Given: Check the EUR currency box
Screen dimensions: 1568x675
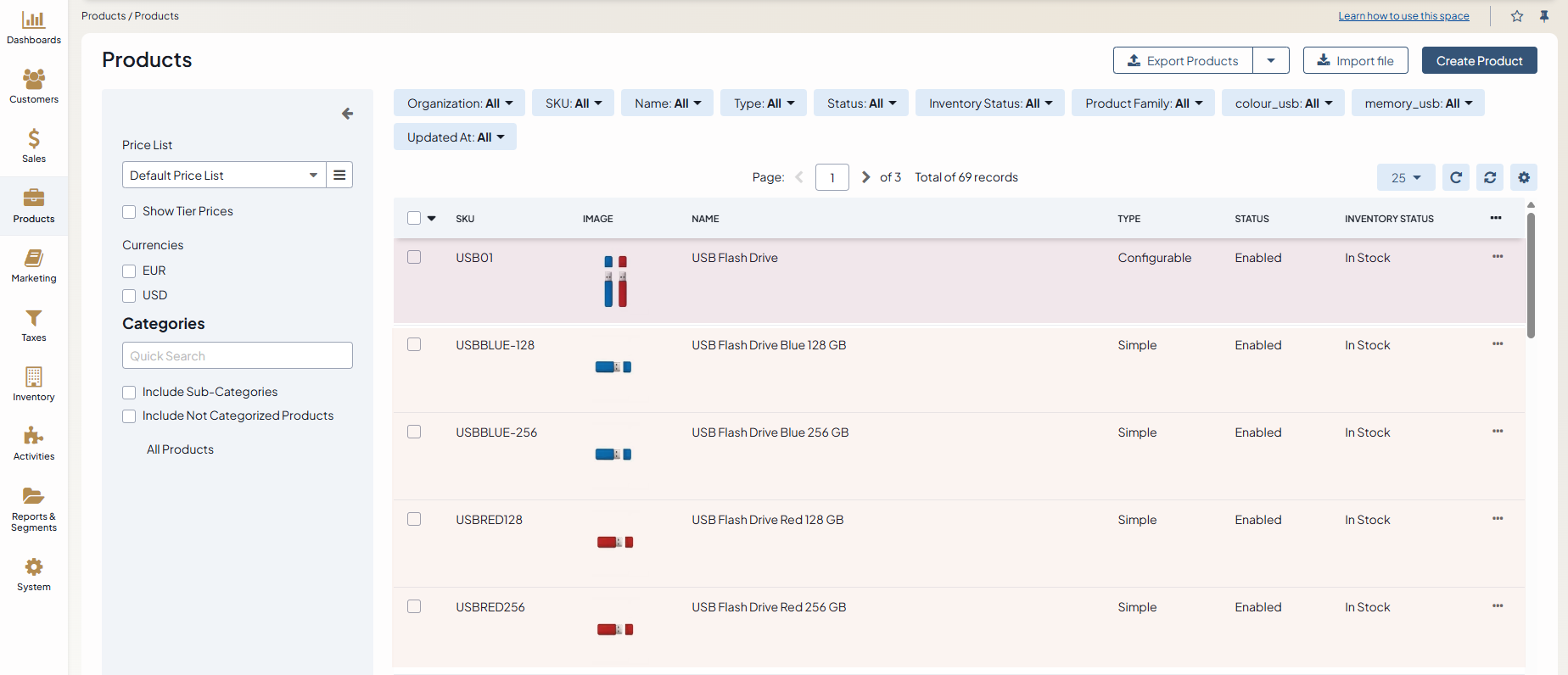Looking at the screenshot, I should click(129, 271).
